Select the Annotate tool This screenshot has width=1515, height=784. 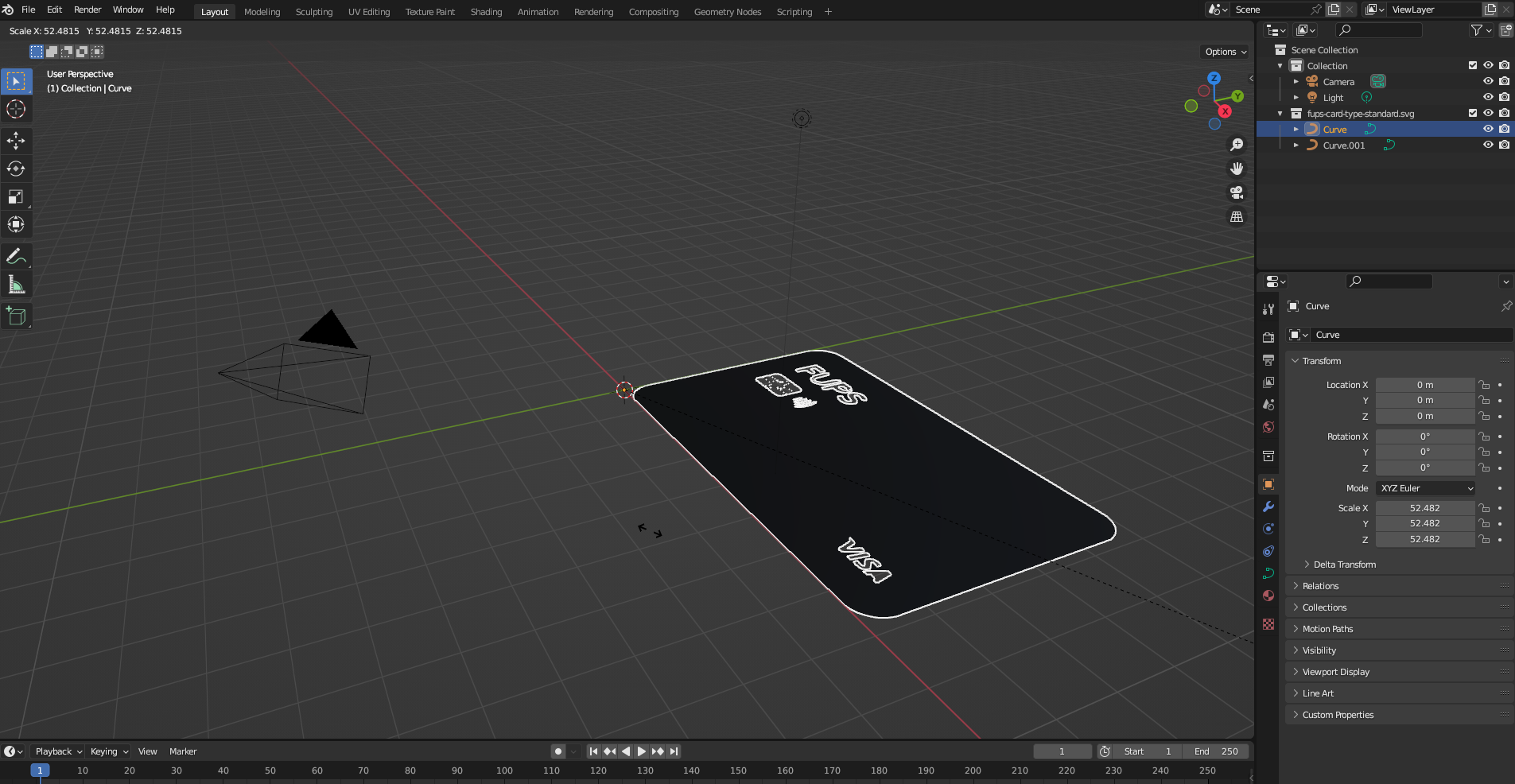click(x=16, y=256)
